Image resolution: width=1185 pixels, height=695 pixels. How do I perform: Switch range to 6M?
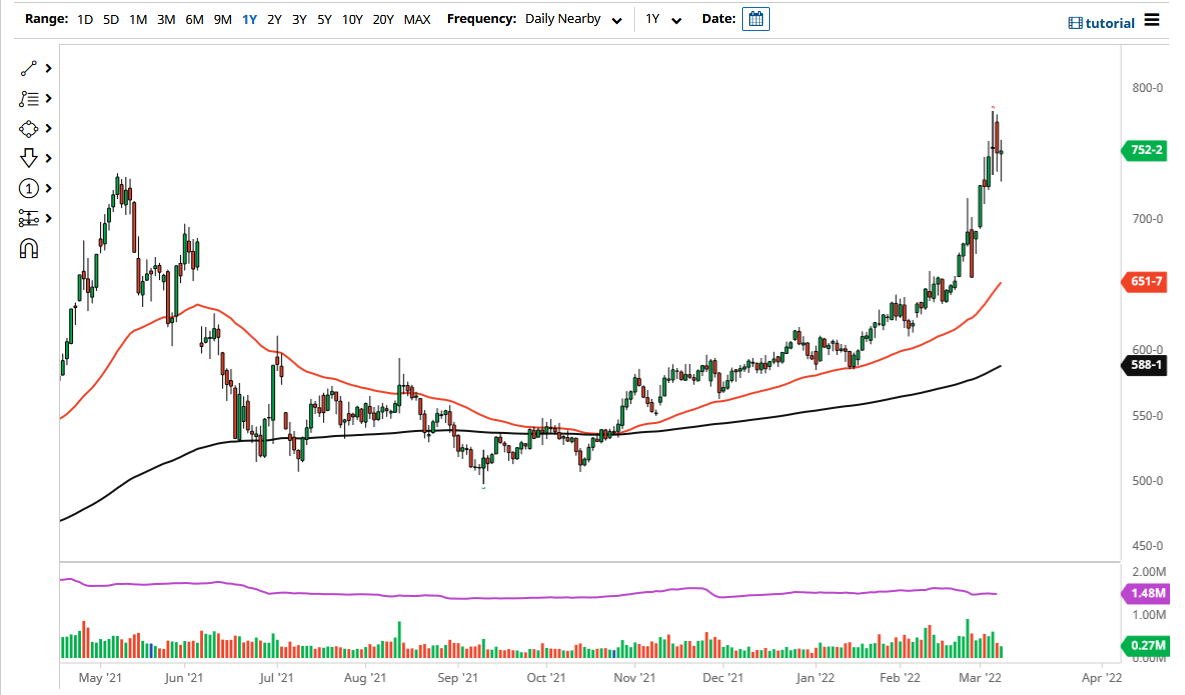point(194,20)
